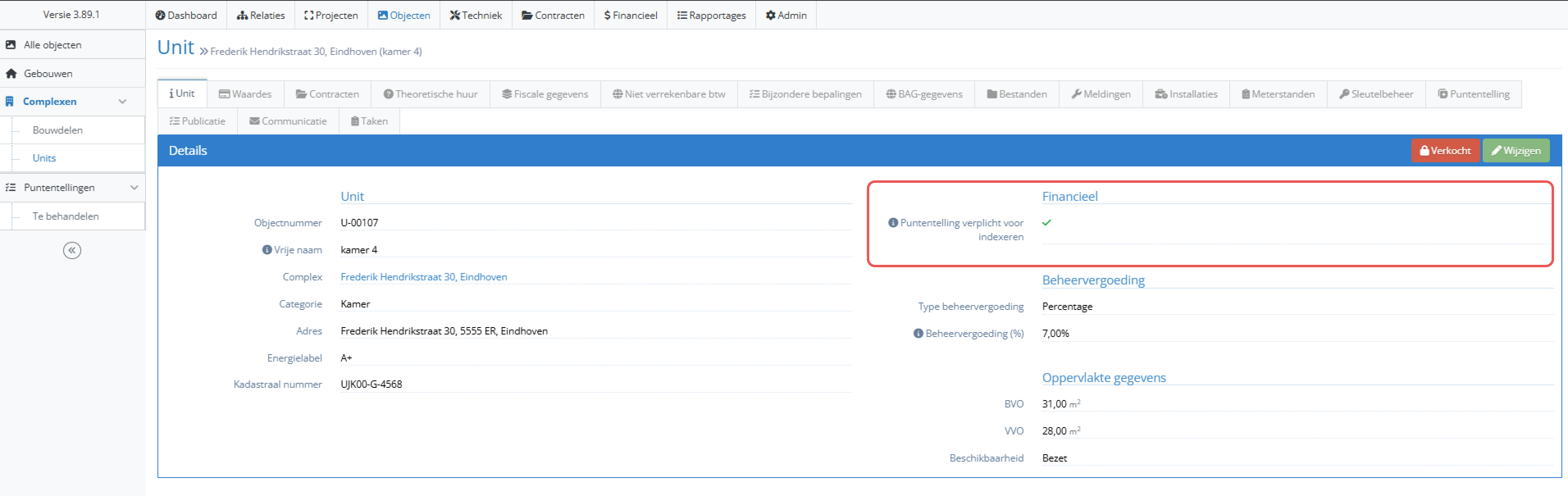Click Energielabel value A+
The height and width of the screenshot is (496, 1568).
click(346, 358)
